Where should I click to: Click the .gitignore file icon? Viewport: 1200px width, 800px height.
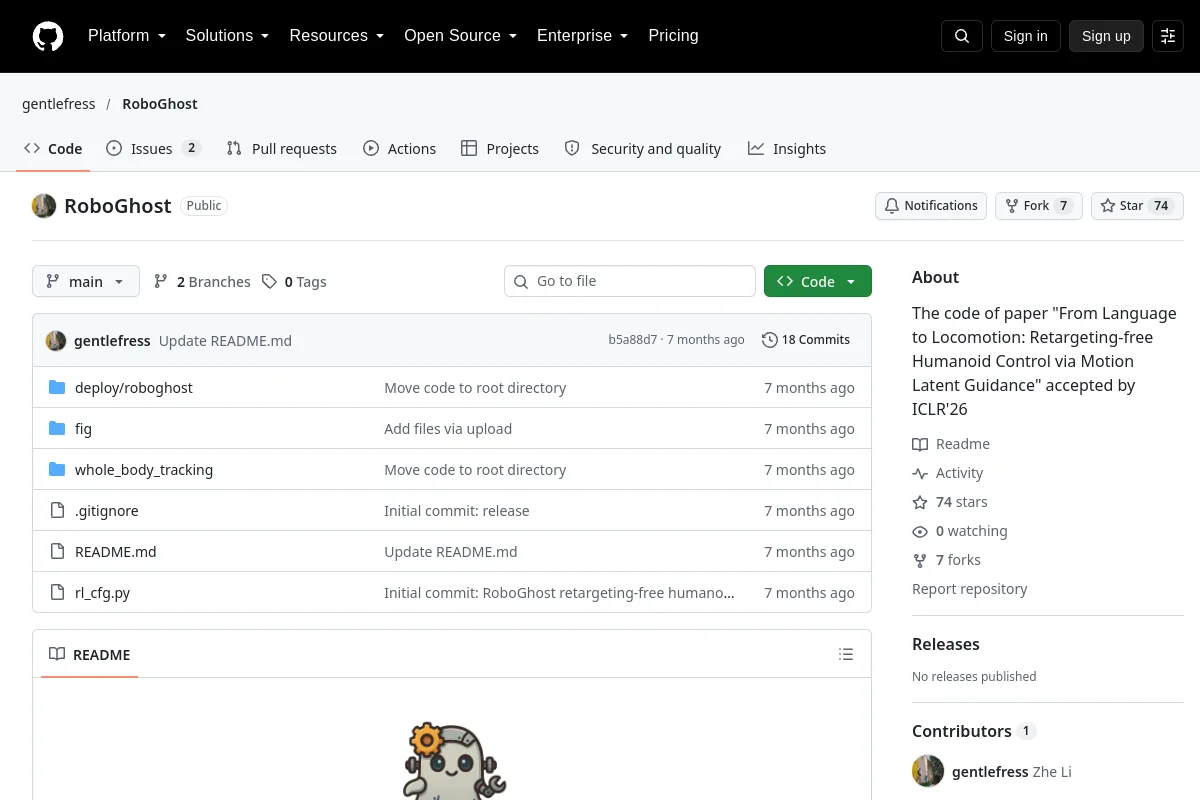(x=57, y=511)
